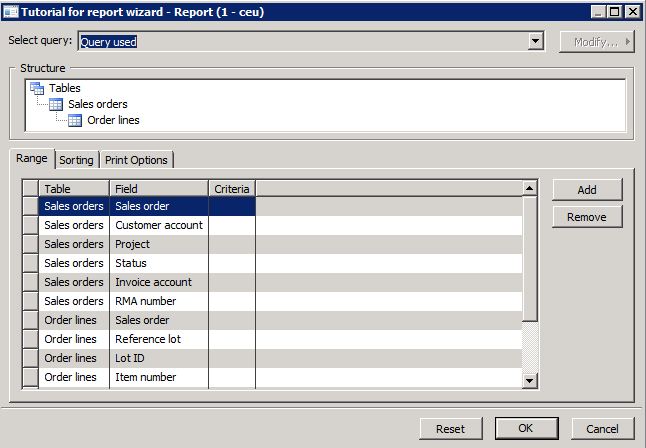Image resolution: width=646 pixels, height=448 pixels.
Task: Confirm with the OK button
Action: (526, 428)
